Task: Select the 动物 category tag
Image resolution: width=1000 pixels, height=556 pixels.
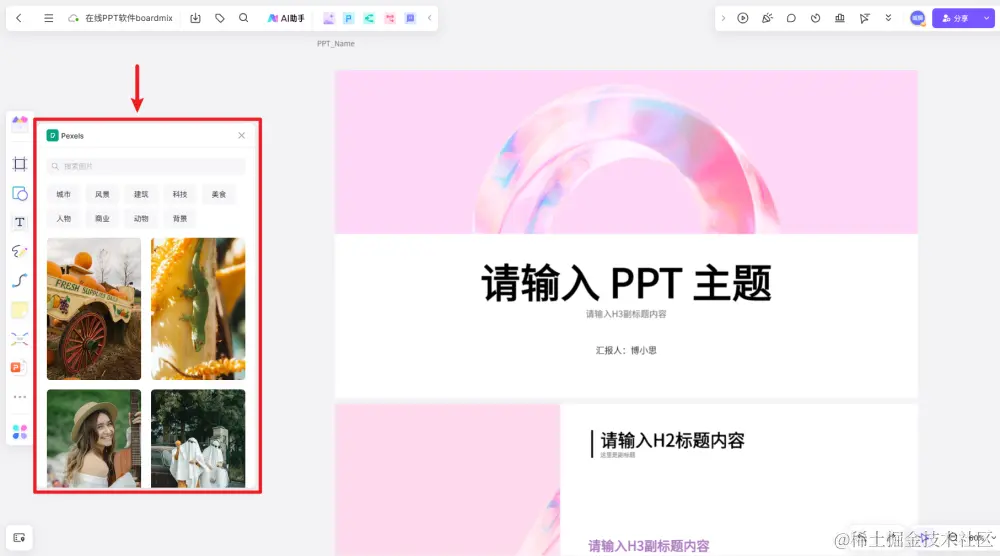Action: pyautogui.click(x=141, y=219)
